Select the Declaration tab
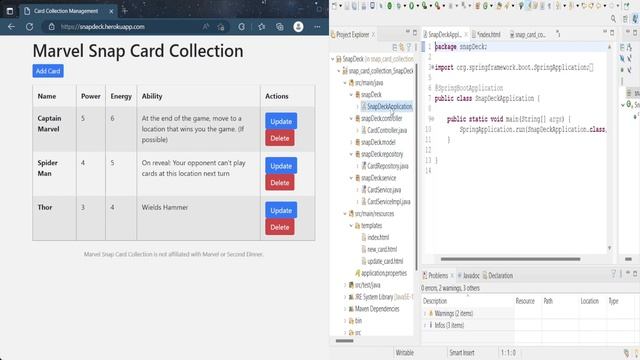Image resolution: width=640 pixels, height=360 pixels. coord(498,276)
